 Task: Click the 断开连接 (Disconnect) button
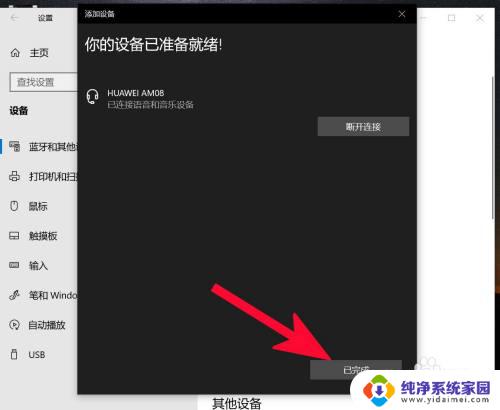pos(363,126)
